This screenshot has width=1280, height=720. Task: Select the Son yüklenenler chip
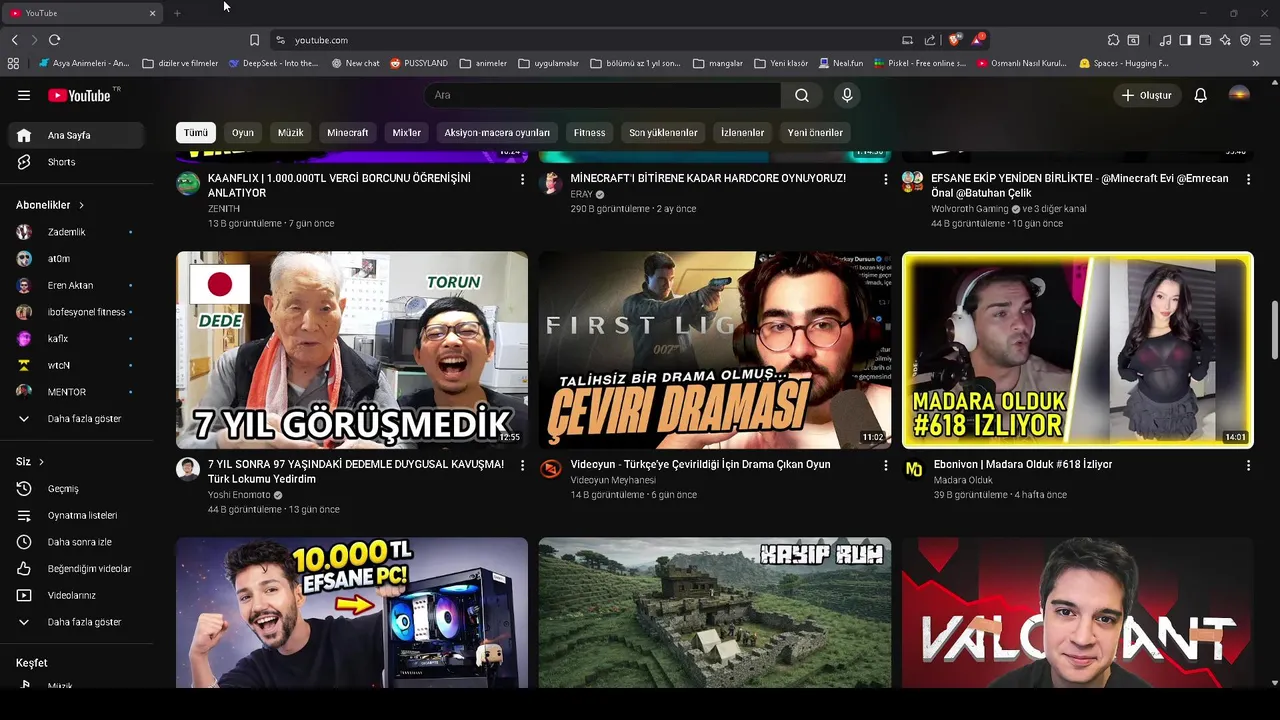tap(663, 132)
